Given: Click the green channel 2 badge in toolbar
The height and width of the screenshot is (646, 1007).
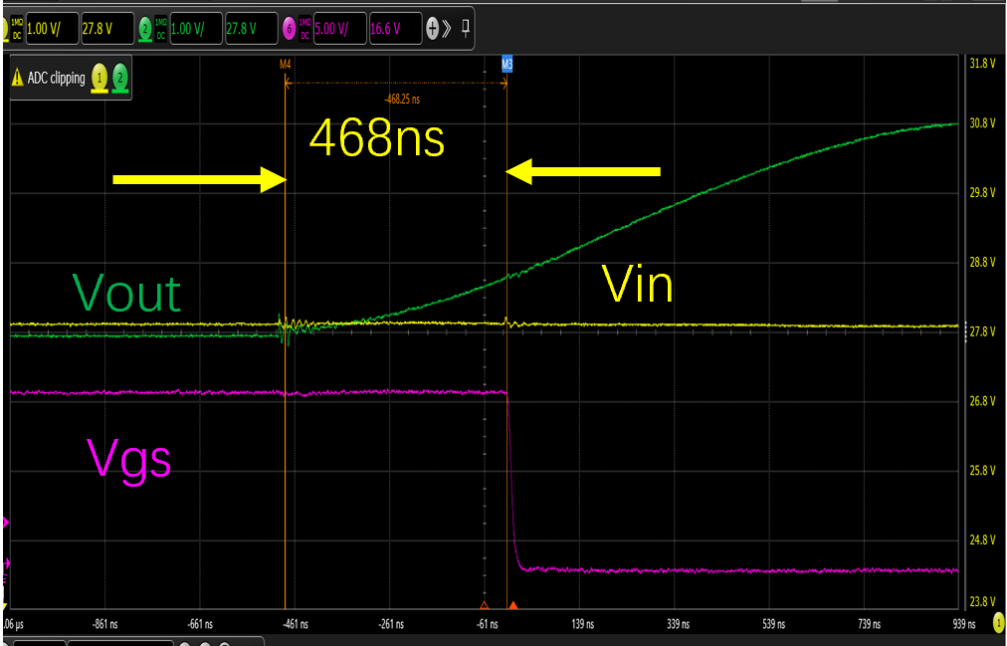Looking at the screenshot, I should (x=146, y=29).
